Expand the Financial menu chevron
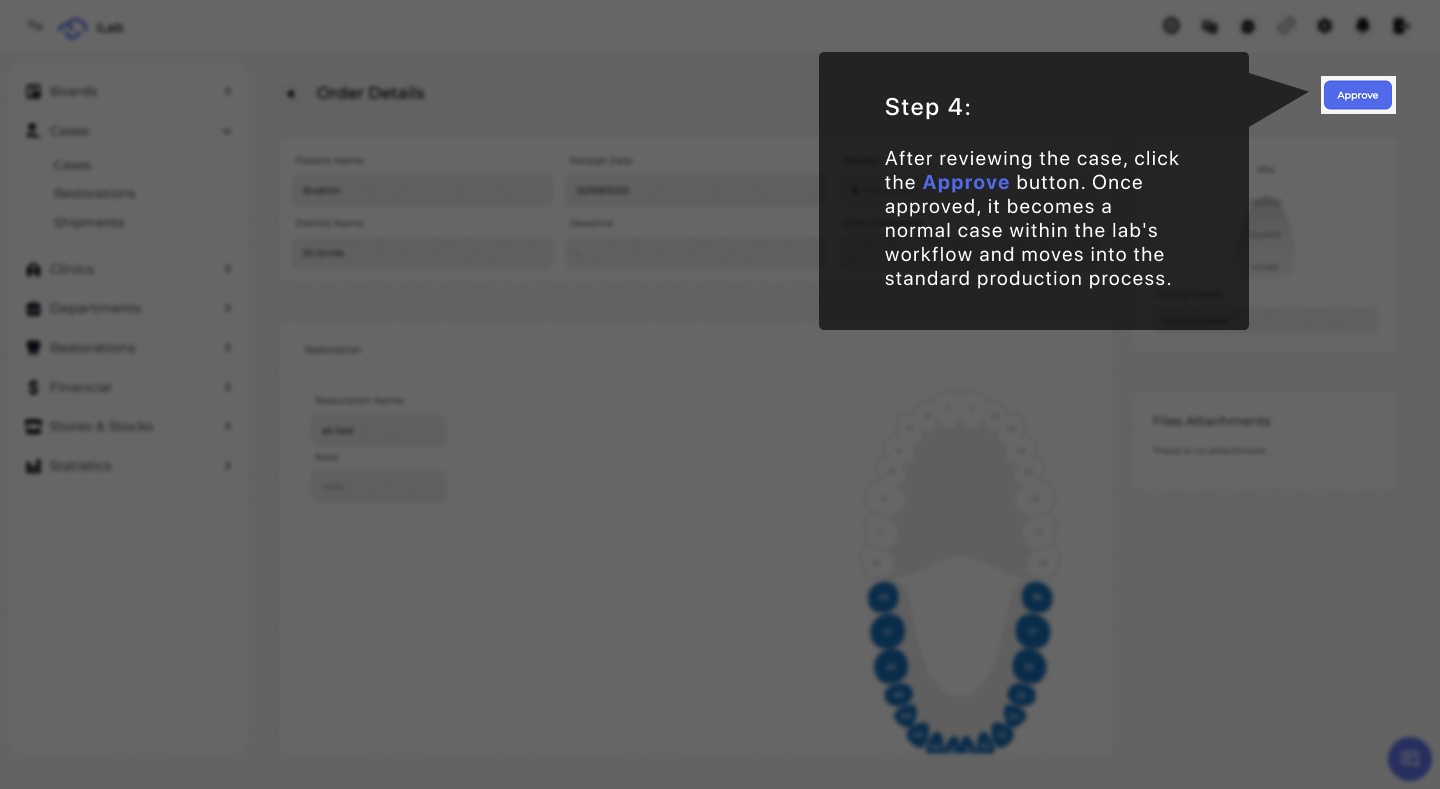The width and height of the screenshot is (1440, 789). 228,387
